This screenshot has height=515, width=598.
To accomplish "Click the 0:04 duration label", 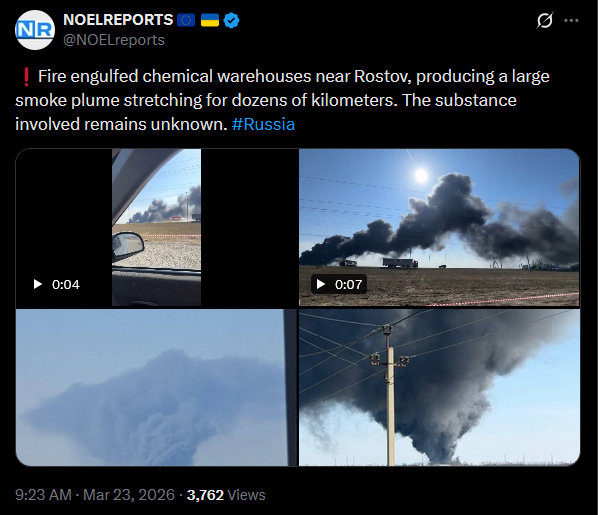I will click(66, 284).
